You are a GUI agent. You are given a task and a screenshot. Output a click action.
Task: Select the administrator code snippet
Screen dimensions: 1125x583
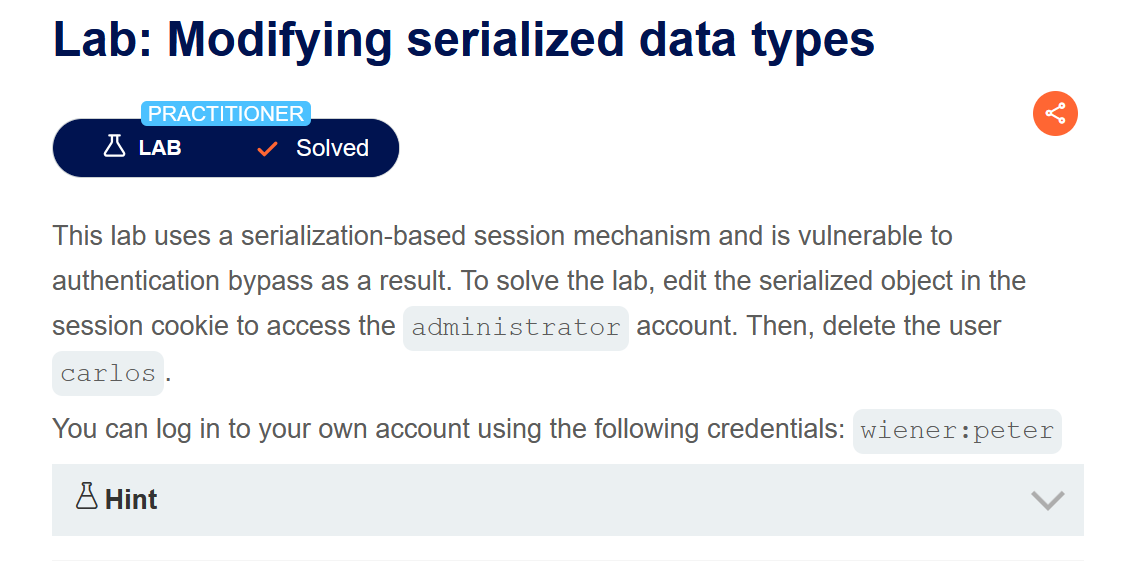tap(516, 328)
